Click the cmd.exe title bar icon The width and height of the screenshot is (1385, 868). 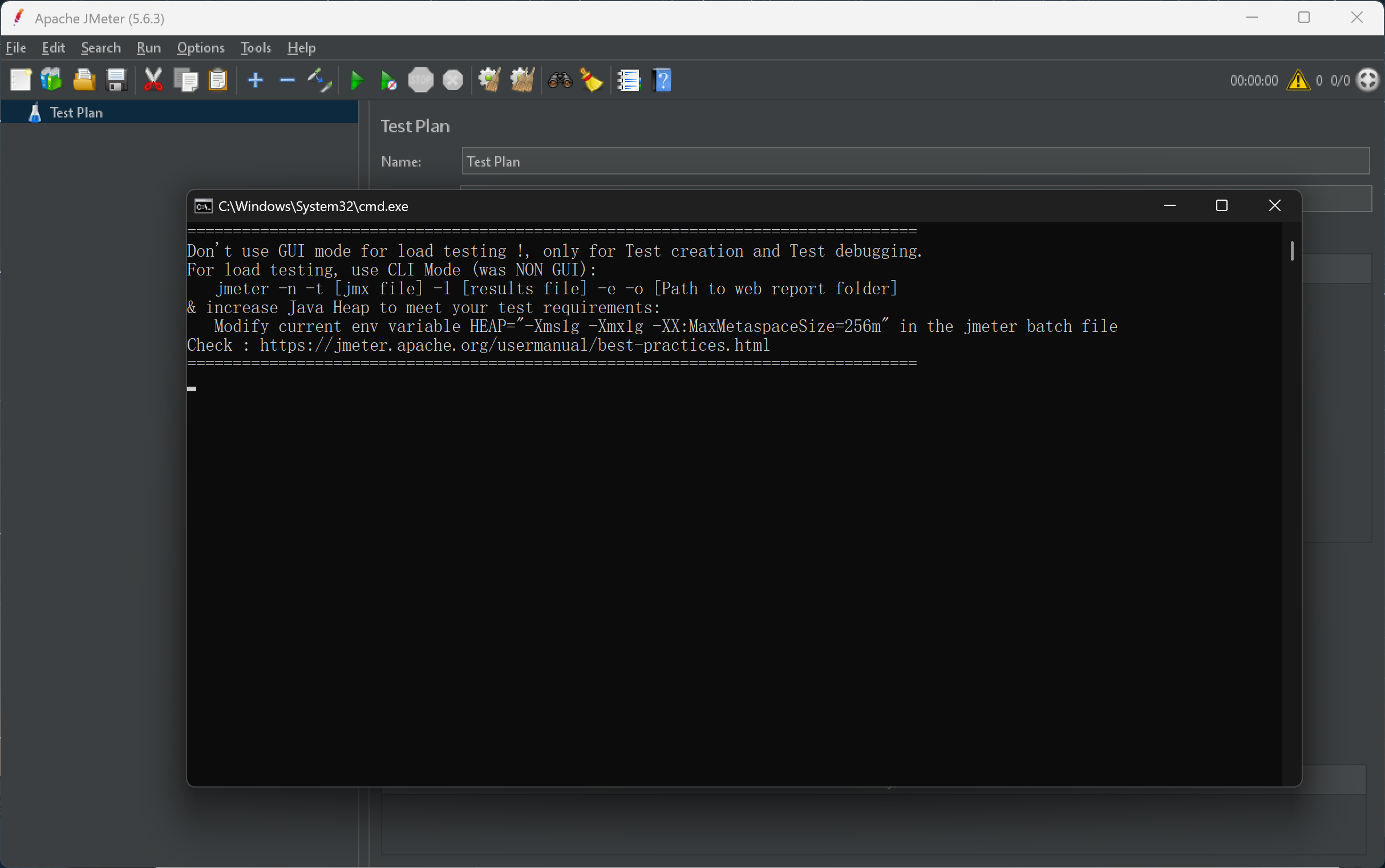click(203, 206)
